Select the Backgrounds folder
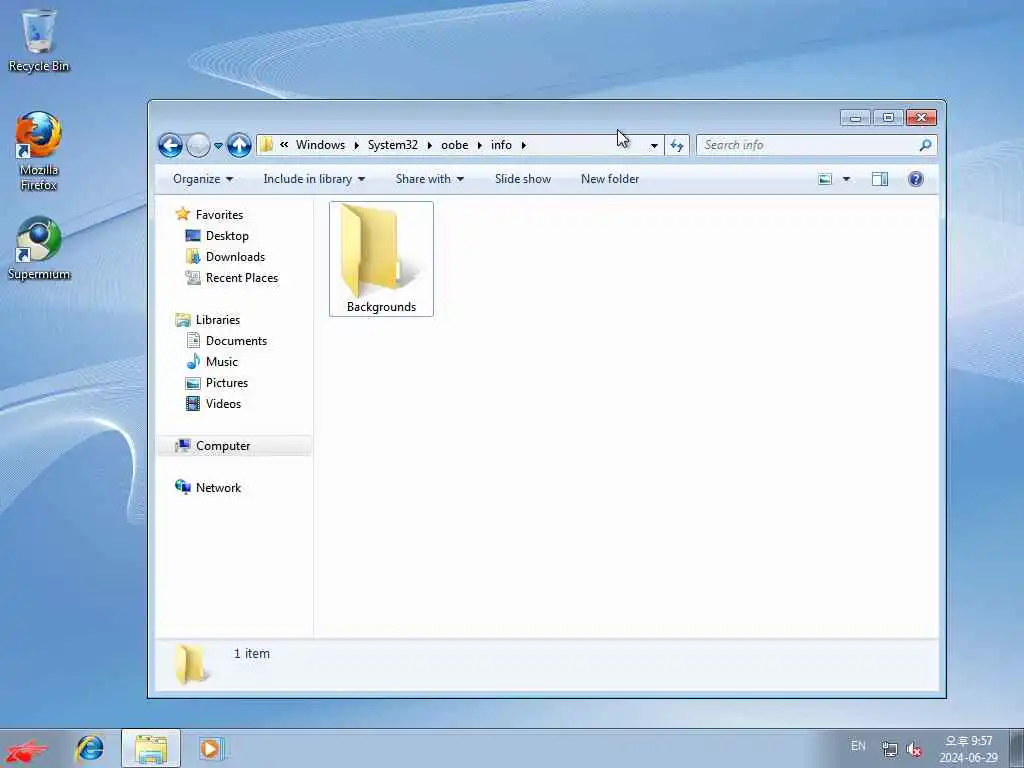Viewport: 1024px width, 768px height. coord(381,259)
